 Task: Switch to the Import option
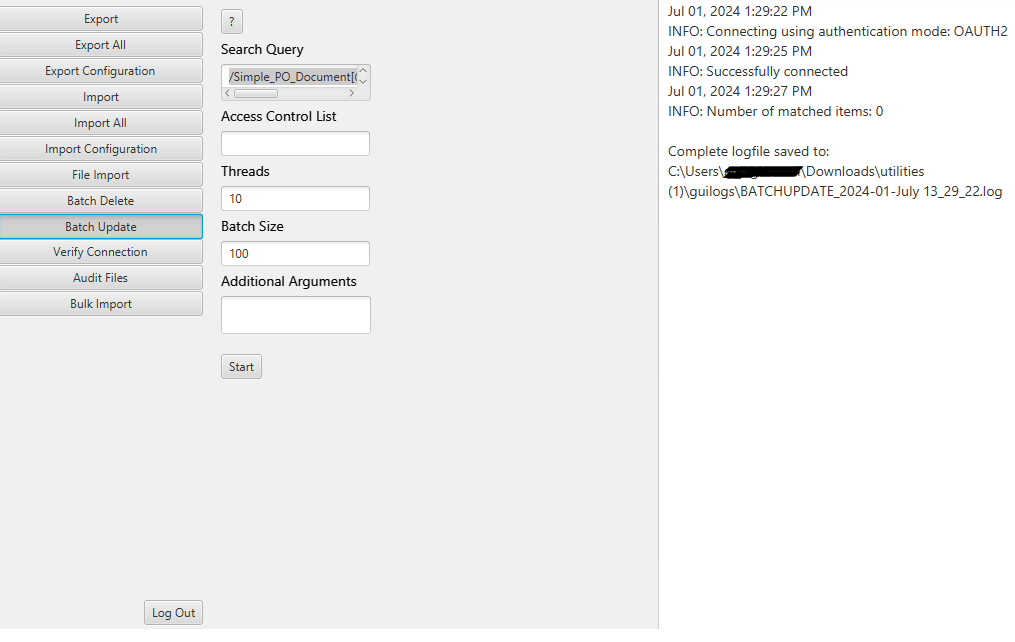tap(101, 97)
